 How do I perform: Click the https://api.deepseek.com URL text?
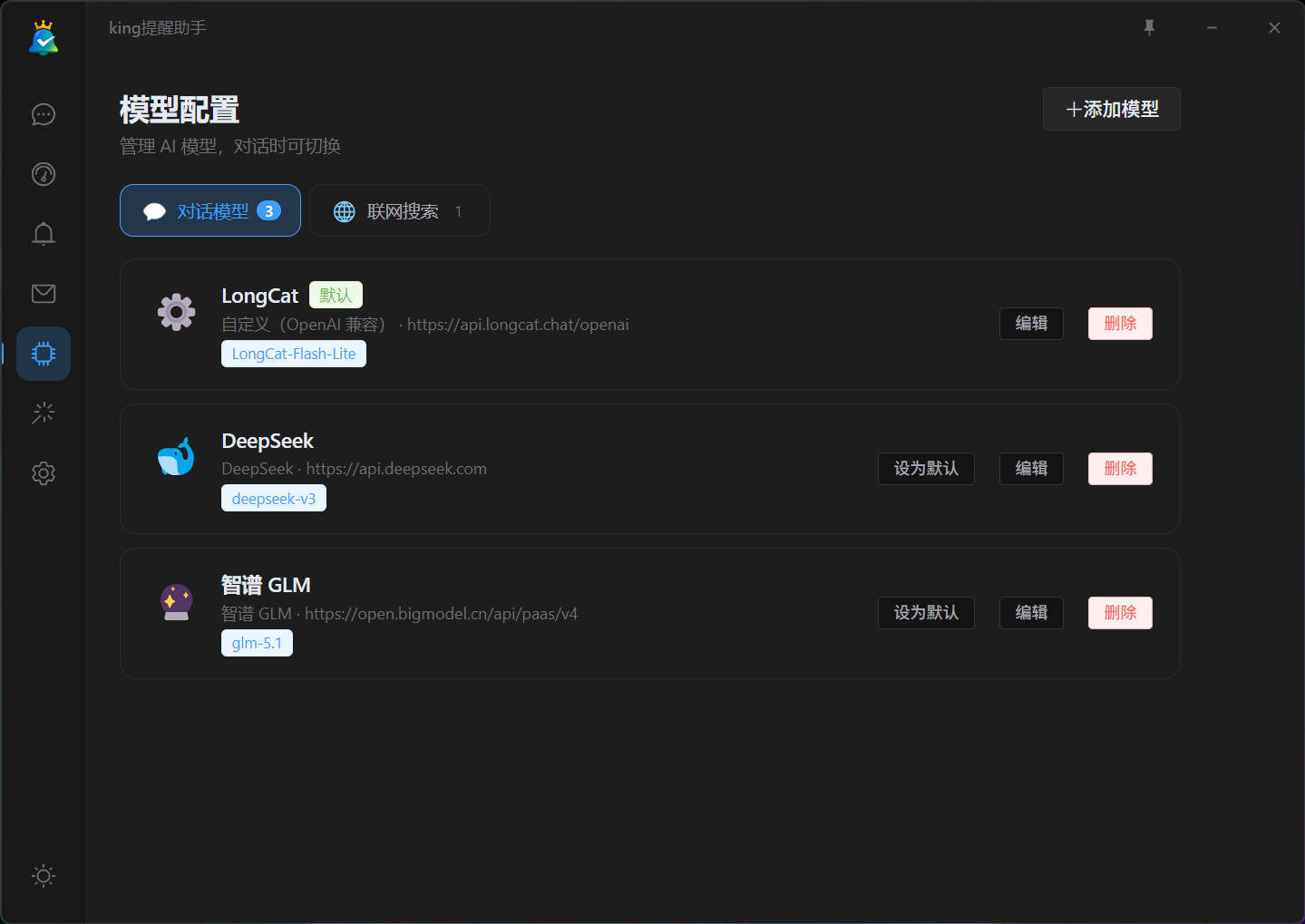click(396, 469)
